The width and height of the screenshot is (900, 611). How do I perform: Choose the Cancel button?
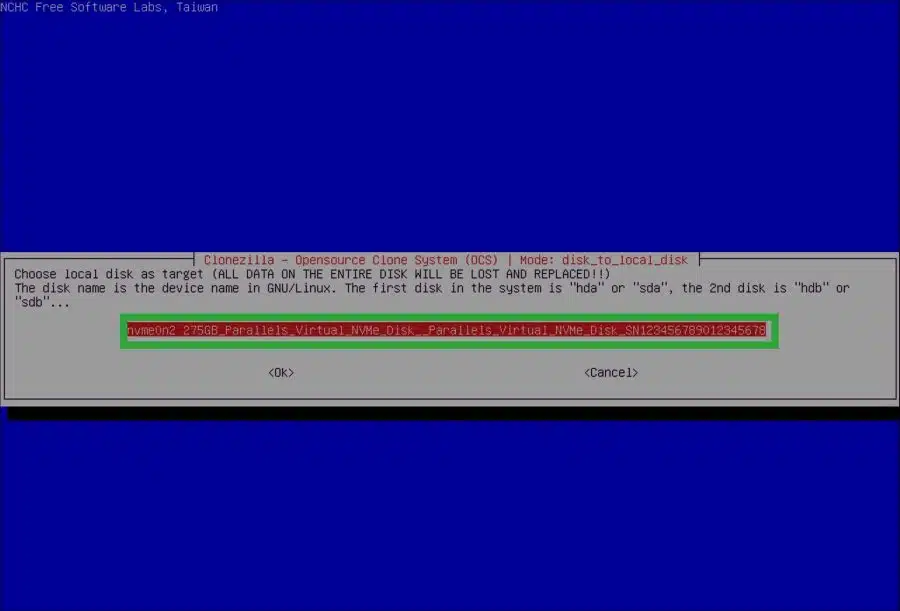tap(611, 373)
